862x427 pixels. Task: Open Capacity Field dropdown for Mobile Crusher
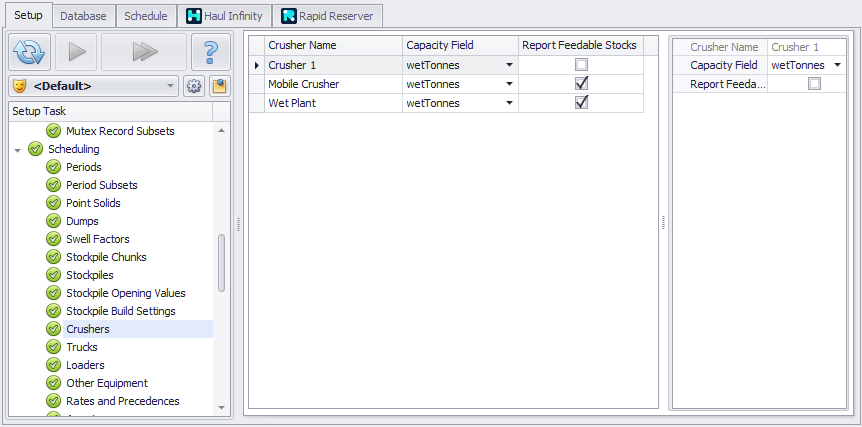click(510, 84)
